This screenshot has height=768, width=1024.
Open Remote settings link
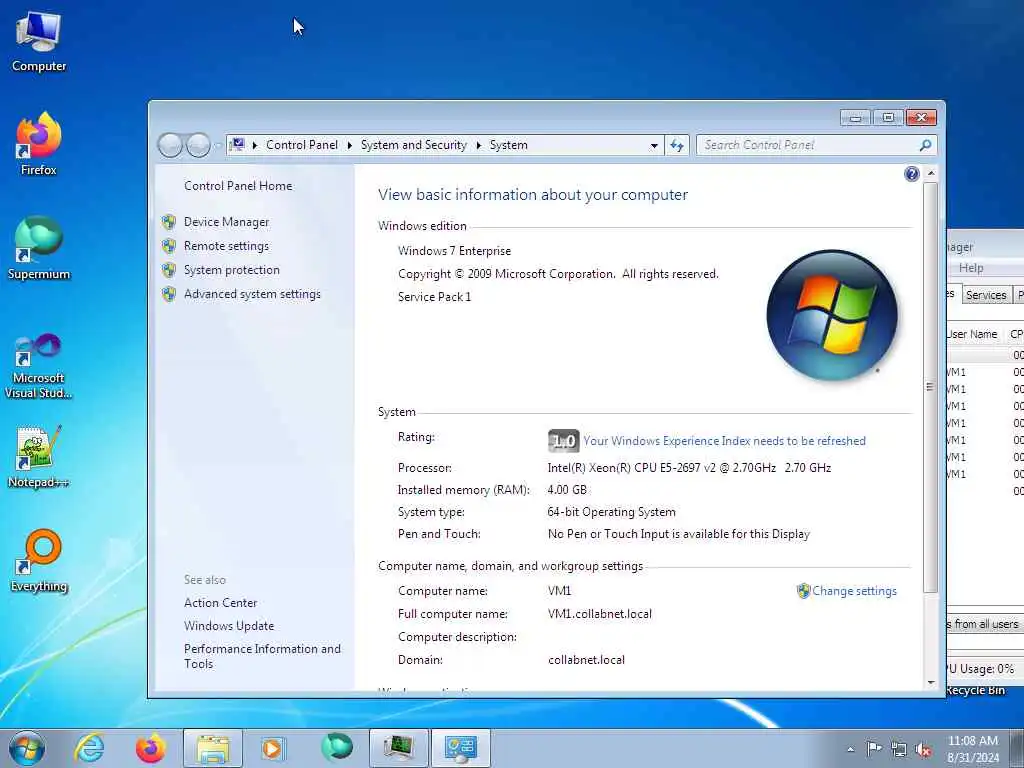click(226, 246)
